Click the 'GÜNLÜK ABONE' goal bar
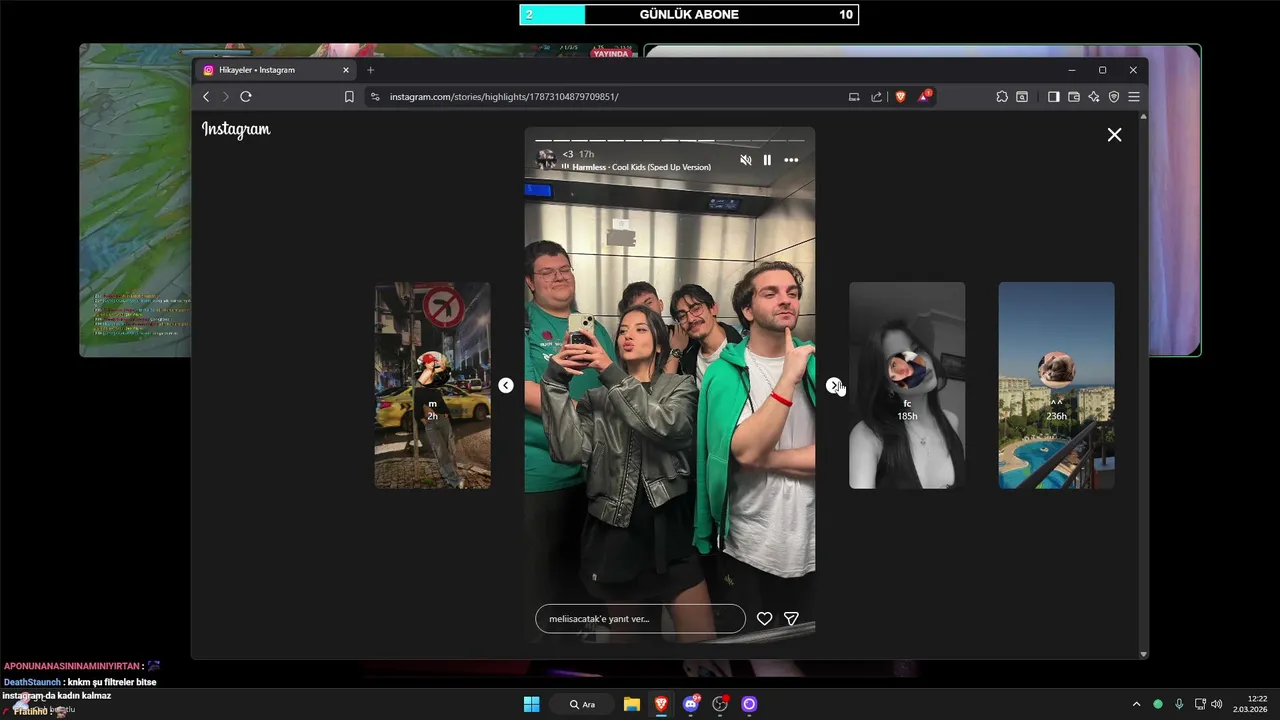 [x=689, y=14]
